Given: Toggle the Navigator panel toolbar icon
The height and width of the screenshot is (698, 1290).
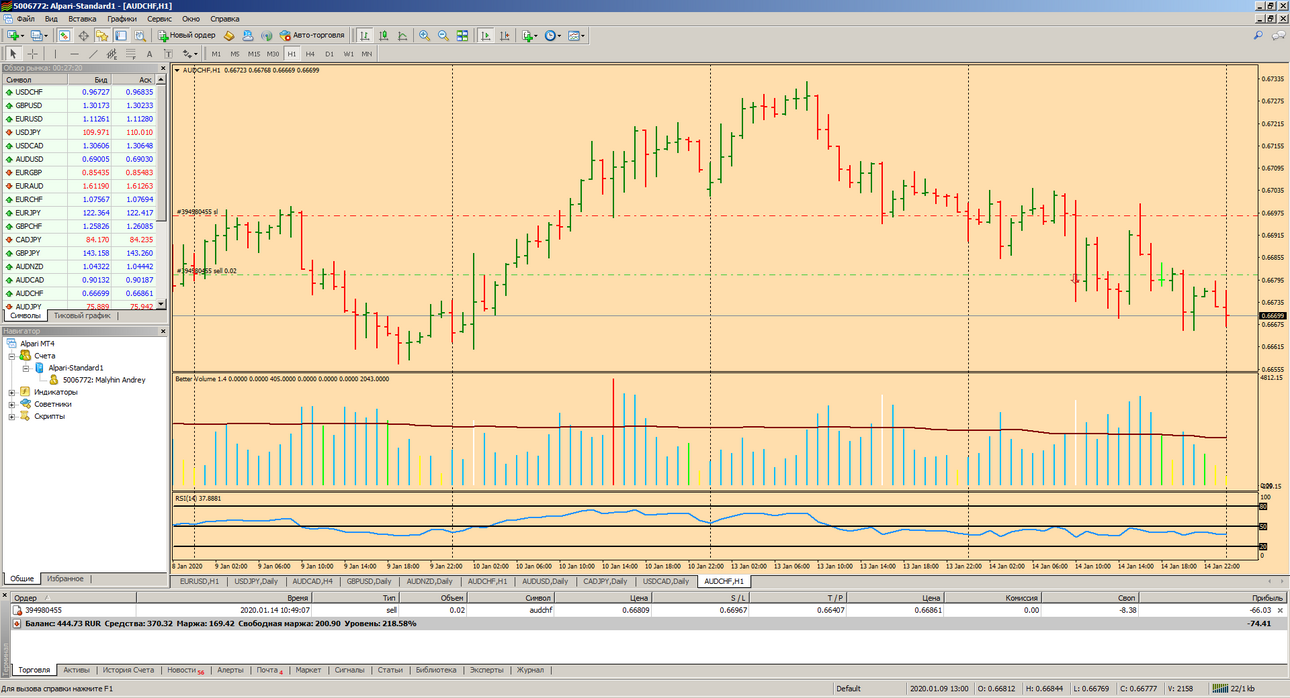Looking at the screenshot, I should (x=101, y=35).
